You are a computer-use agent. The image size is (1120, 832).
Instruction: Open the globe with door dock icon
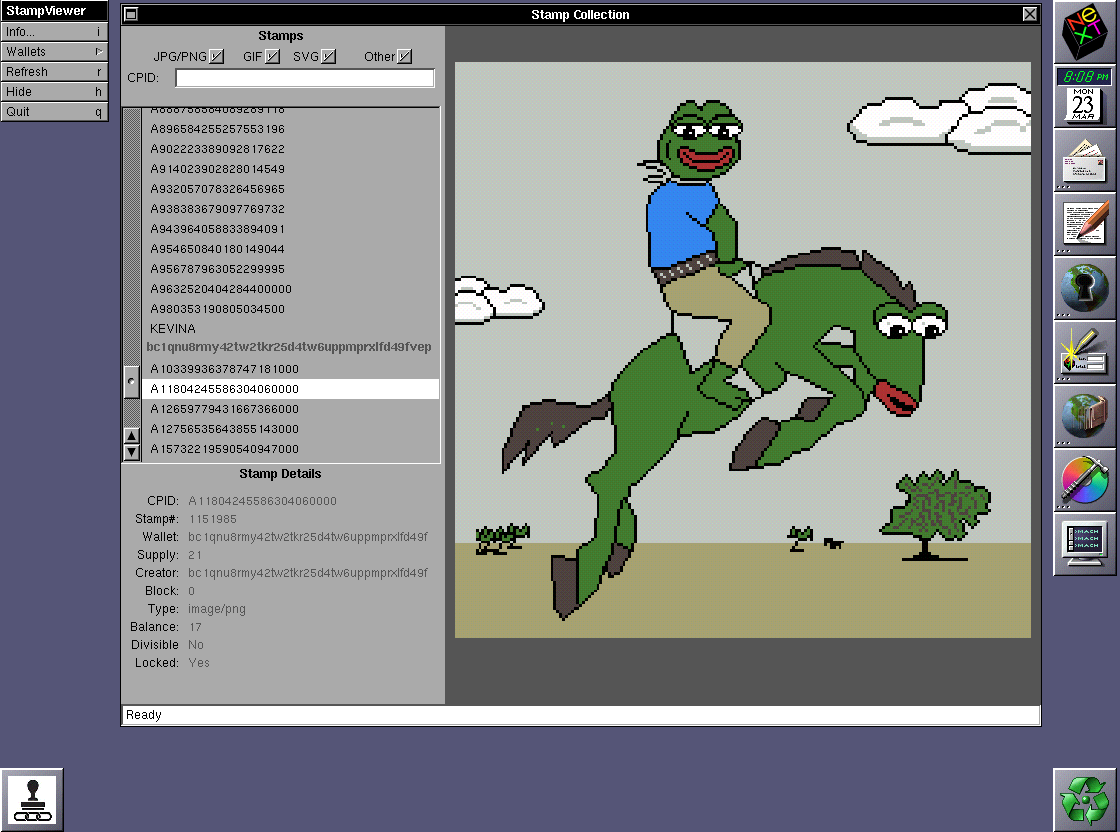tap(1084, 416)
